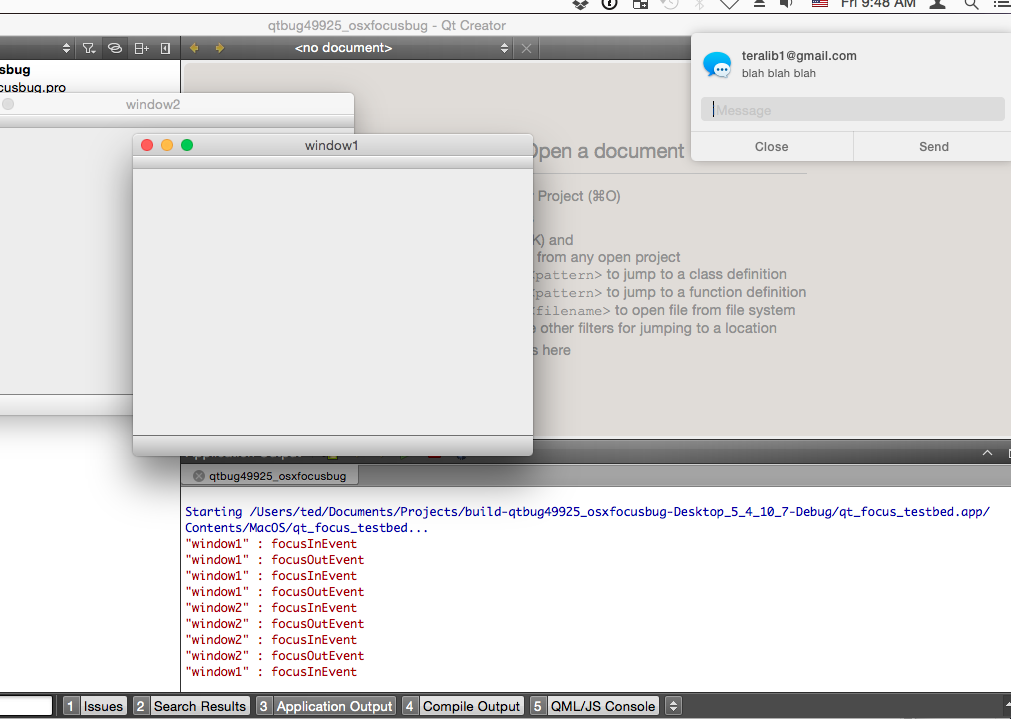Click the Messages chat bubble notification icon
1011x719 pixels.
tap(717, 65)
